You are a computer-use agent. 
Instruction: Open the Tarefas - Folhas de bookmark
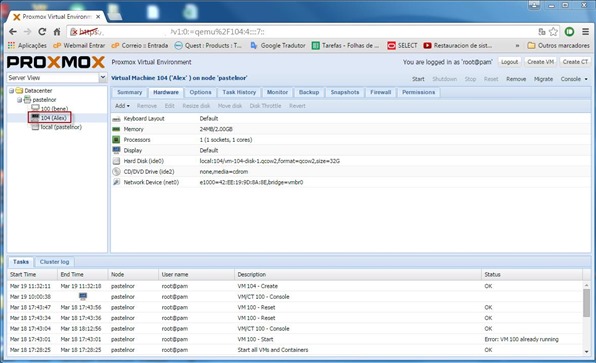point(346,46)
